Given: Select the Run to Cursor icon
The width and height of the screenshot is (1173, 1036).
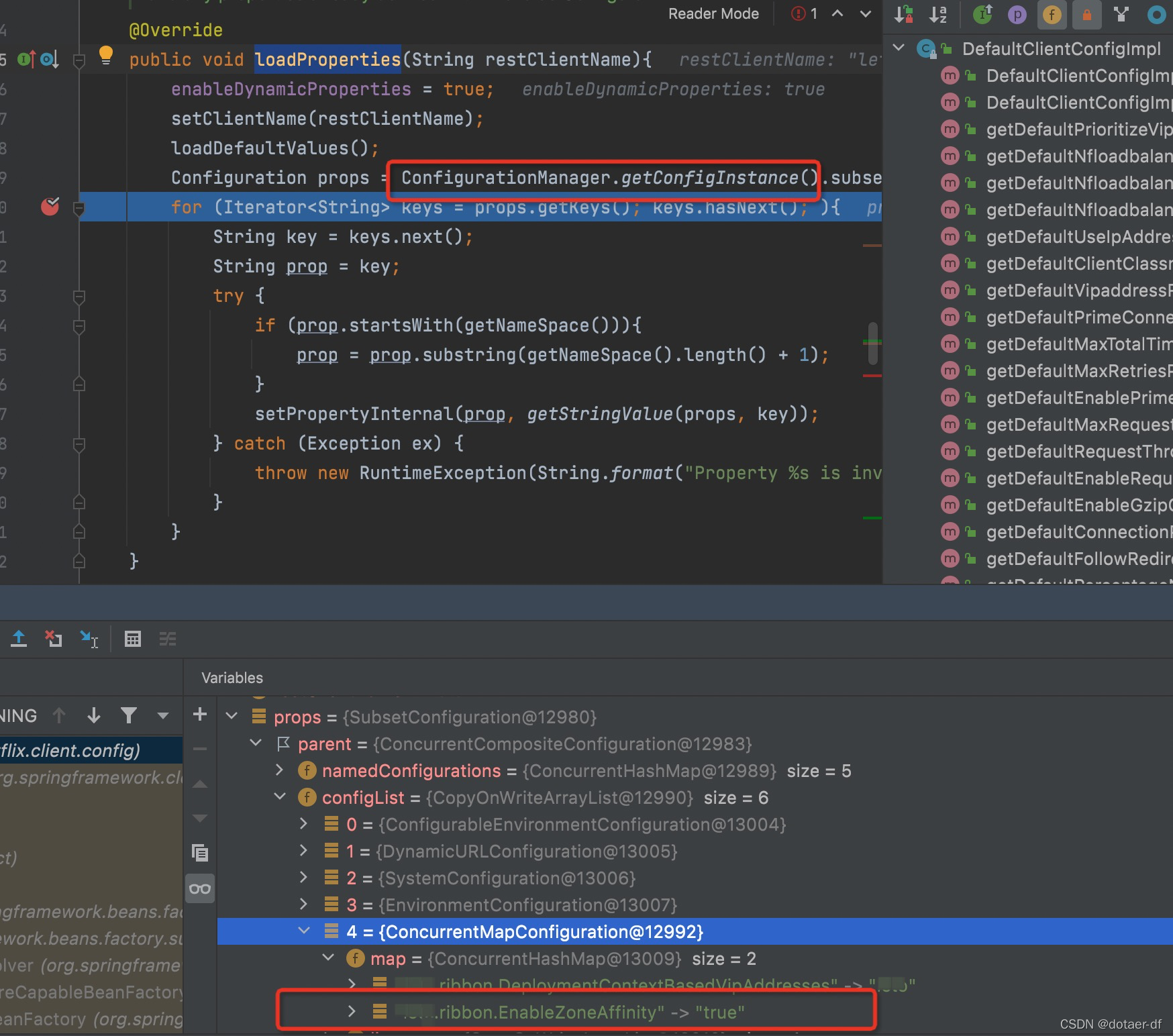Looking at the screenshot, I should (89, 639).
